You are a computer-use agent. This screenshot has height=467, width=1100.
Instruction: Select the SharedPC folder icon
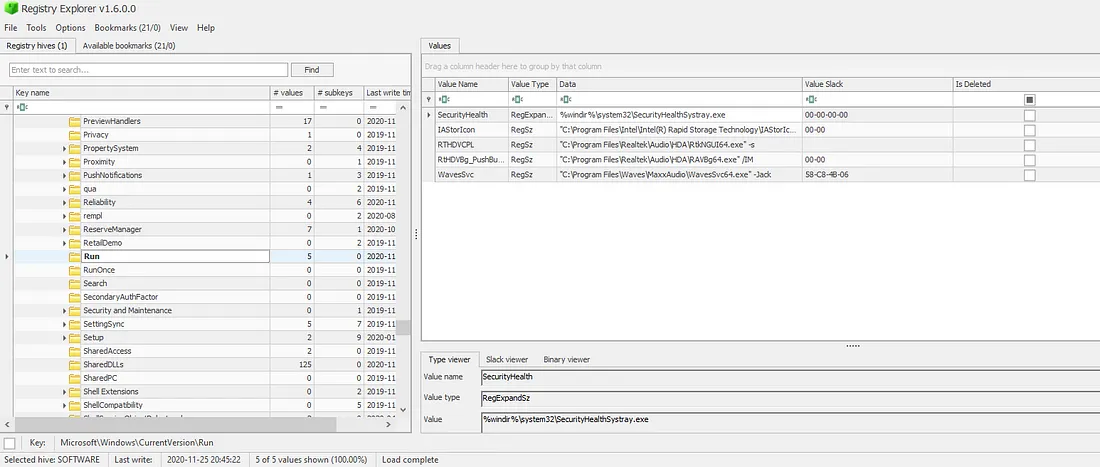(75, 378)
